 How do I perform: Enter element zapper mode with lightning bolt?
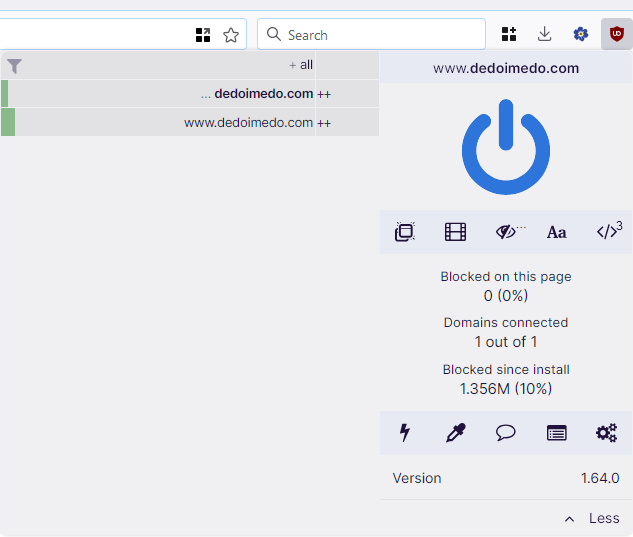pyautogui.click(x=405, y=433)
